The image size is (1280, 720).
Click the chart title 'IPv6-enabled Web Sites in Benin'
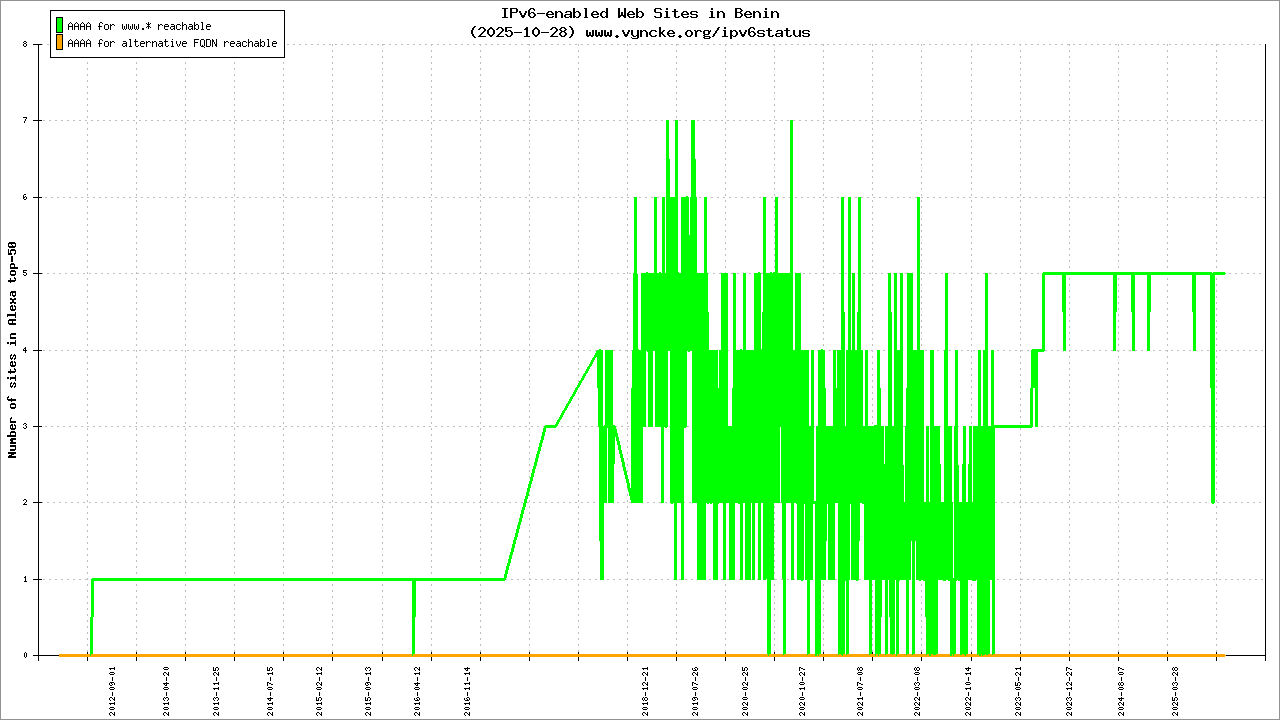point(640,13)
